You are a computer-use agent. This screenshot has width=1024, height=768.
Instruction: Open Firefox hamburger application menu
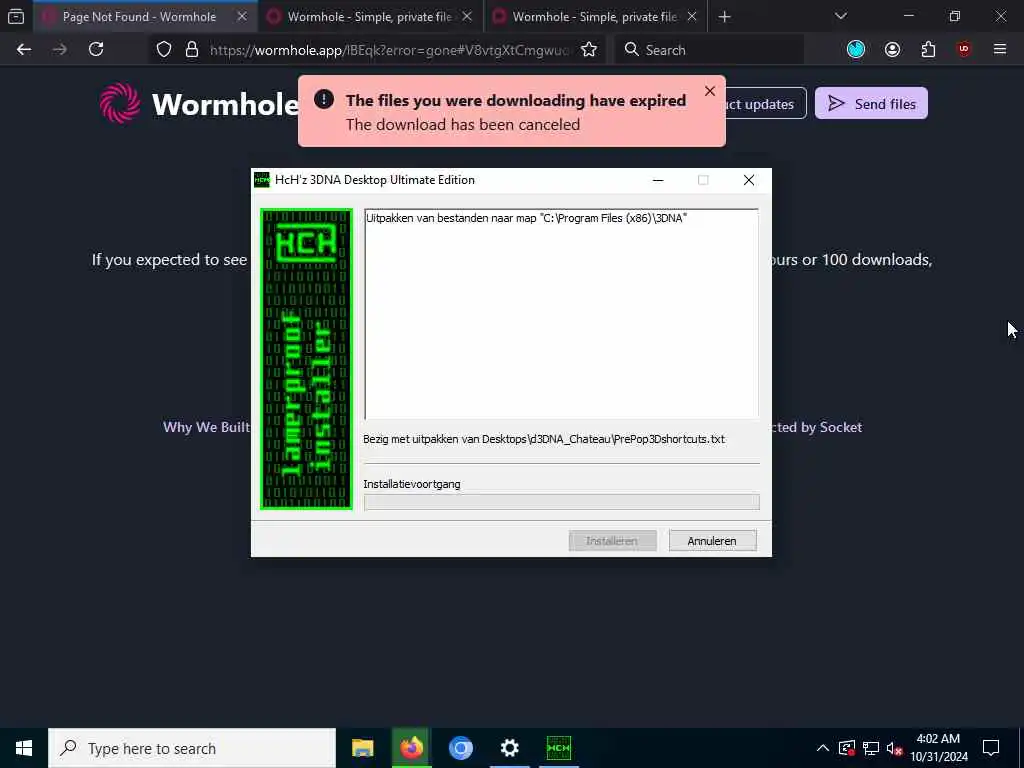click(1000, 50)
